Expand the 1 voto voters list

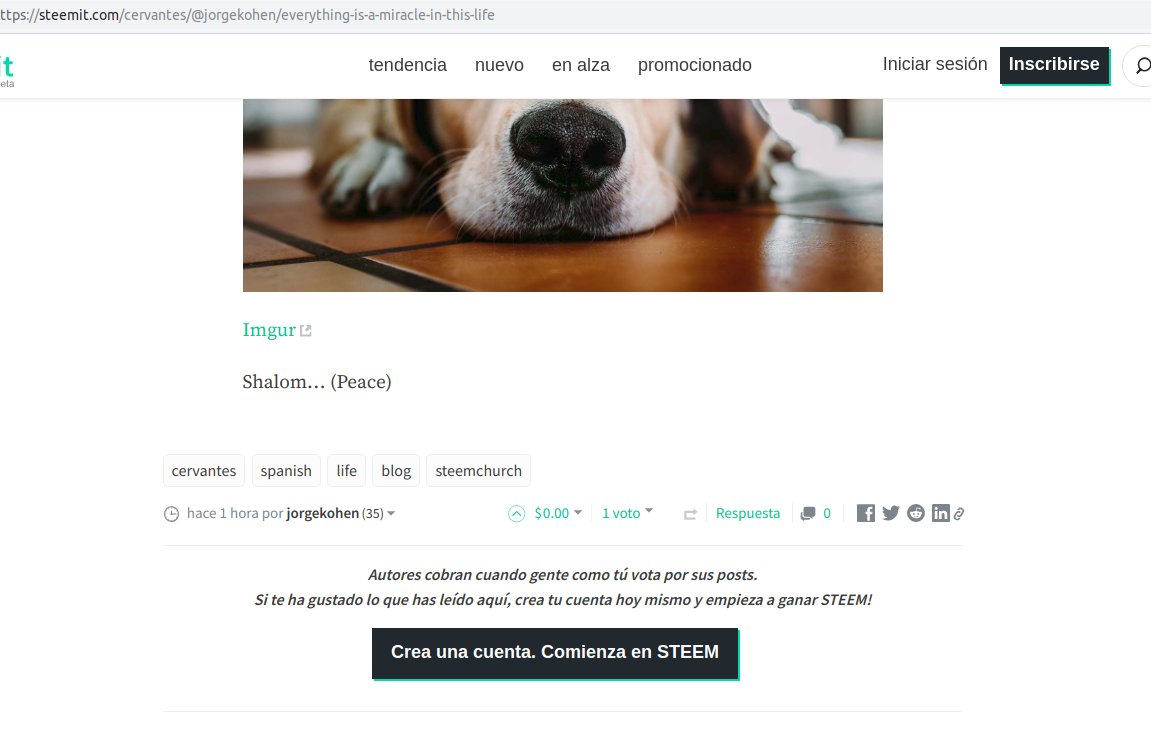click(628, 513)
